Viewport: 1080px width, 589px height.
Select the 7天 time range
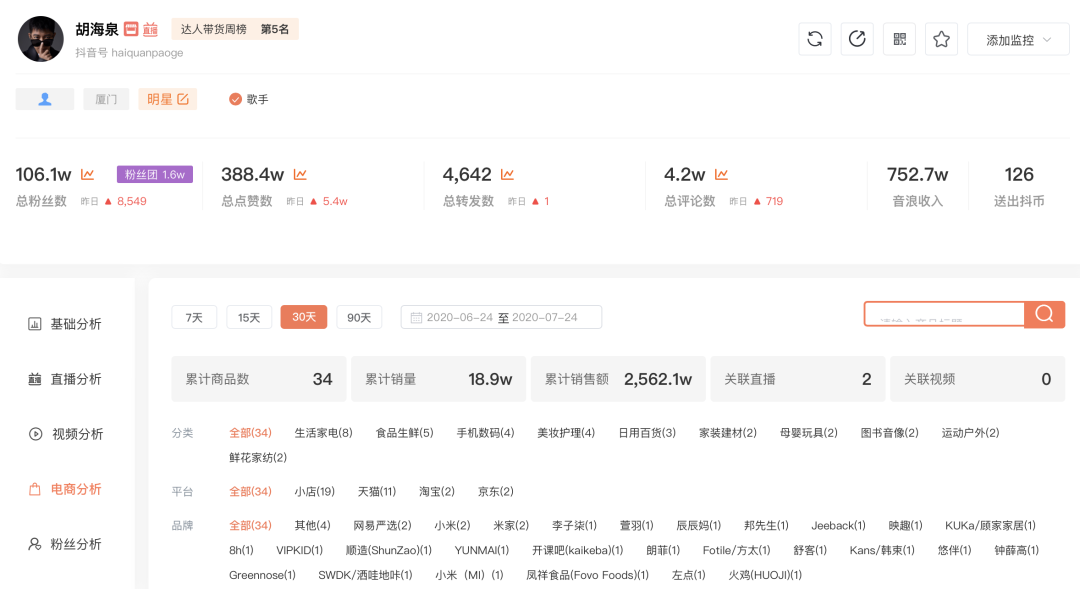pyautogui.click(x=194, y=318)
